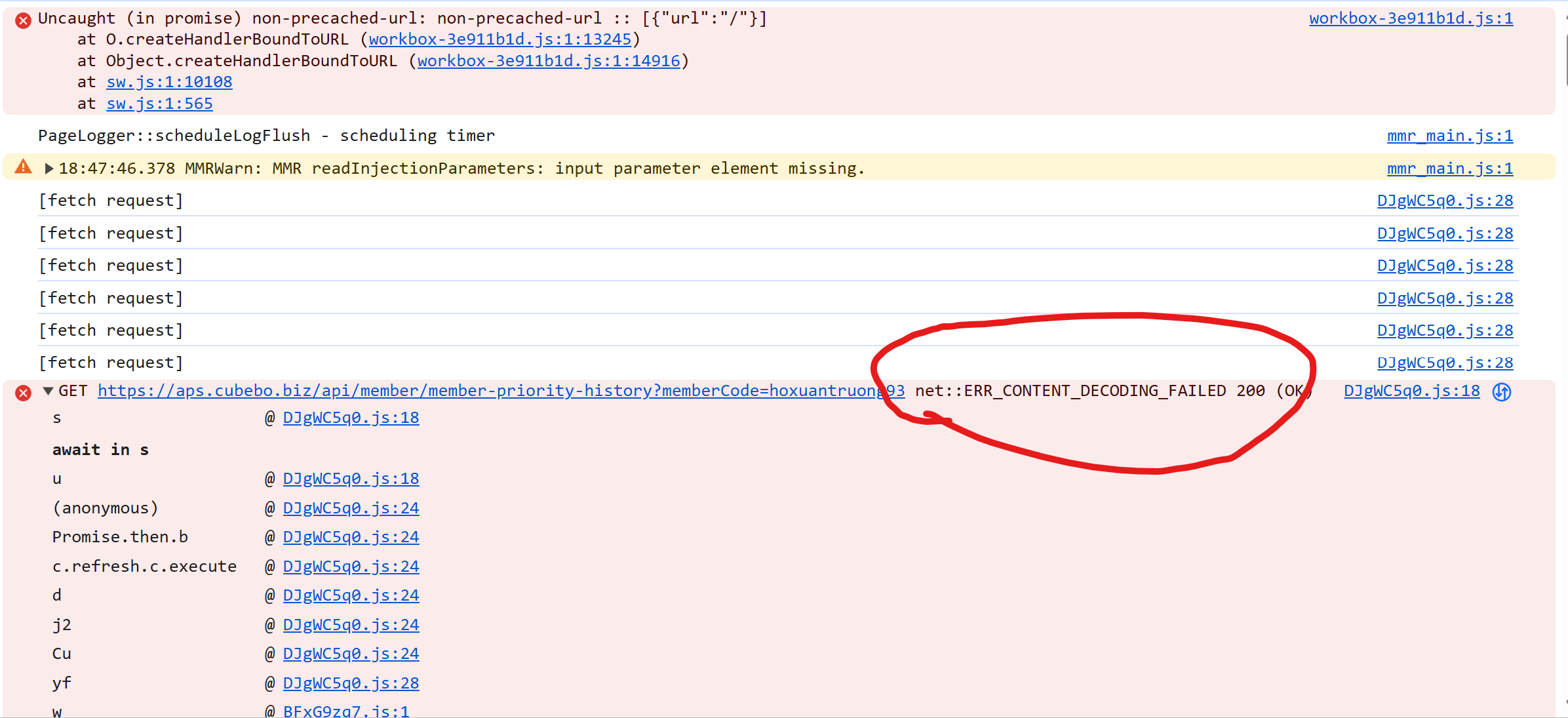Open DJgWC5q0.js:18 link beside function s
Screen dimensions: 1568x718
pos(351,418)
